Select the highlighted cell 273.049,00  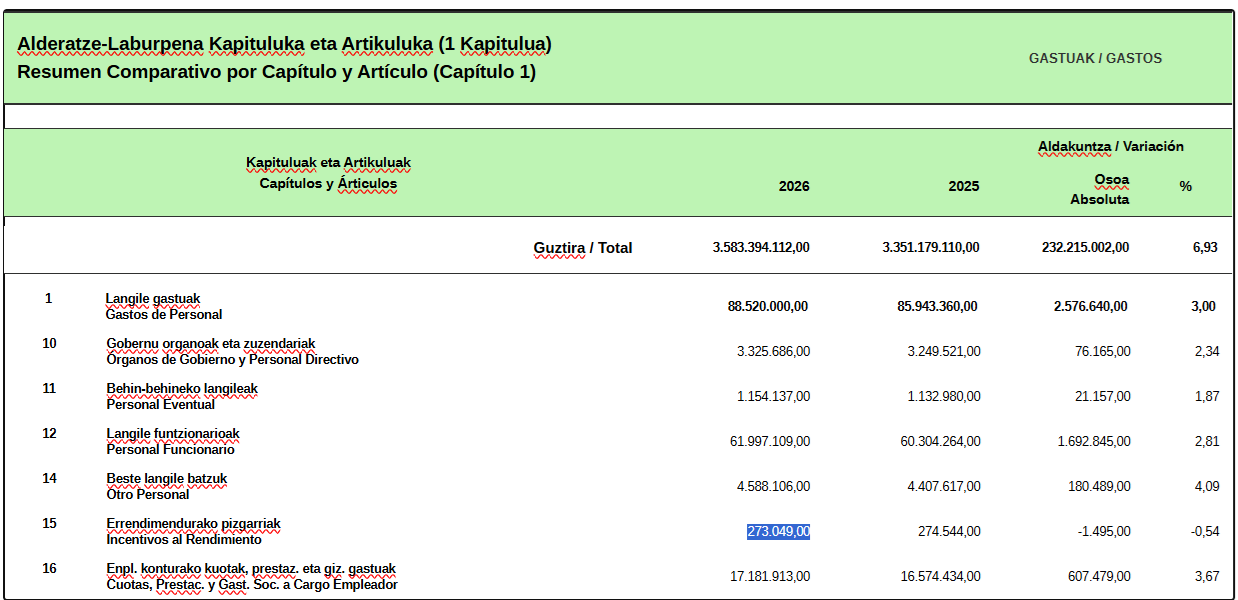778,532
